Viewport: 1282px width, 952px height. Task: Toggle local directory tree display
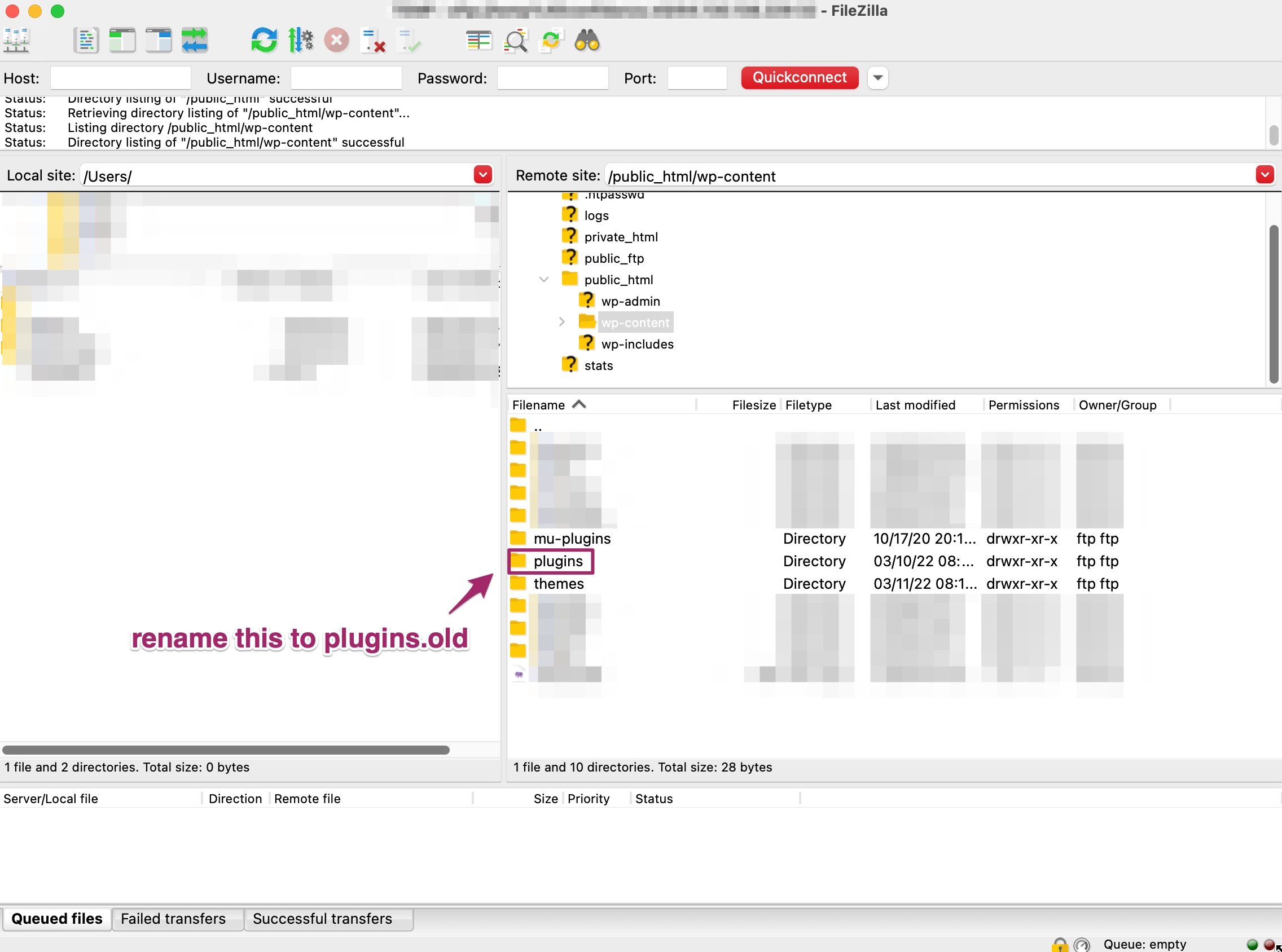[122, 41]
